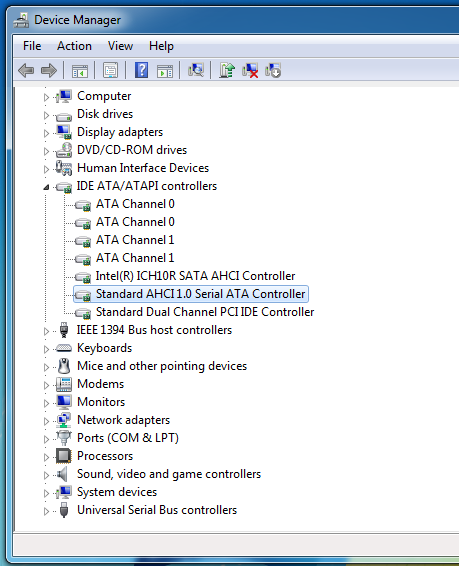The image size is (459, 566).
Task: Open the File menu
Action: pos(32,46)
